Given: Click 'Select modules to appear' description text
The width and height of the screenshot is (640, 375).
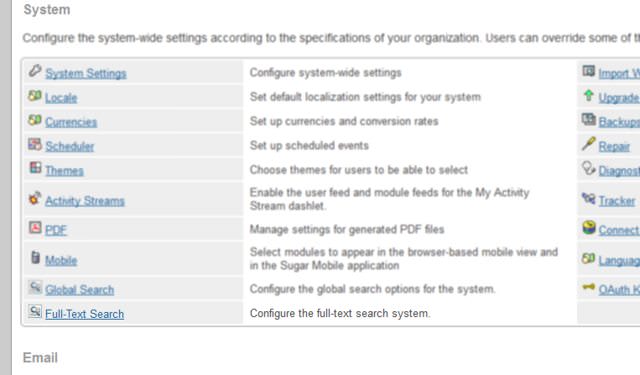Looking at the screenshot, I should click(x=404, y=259).
